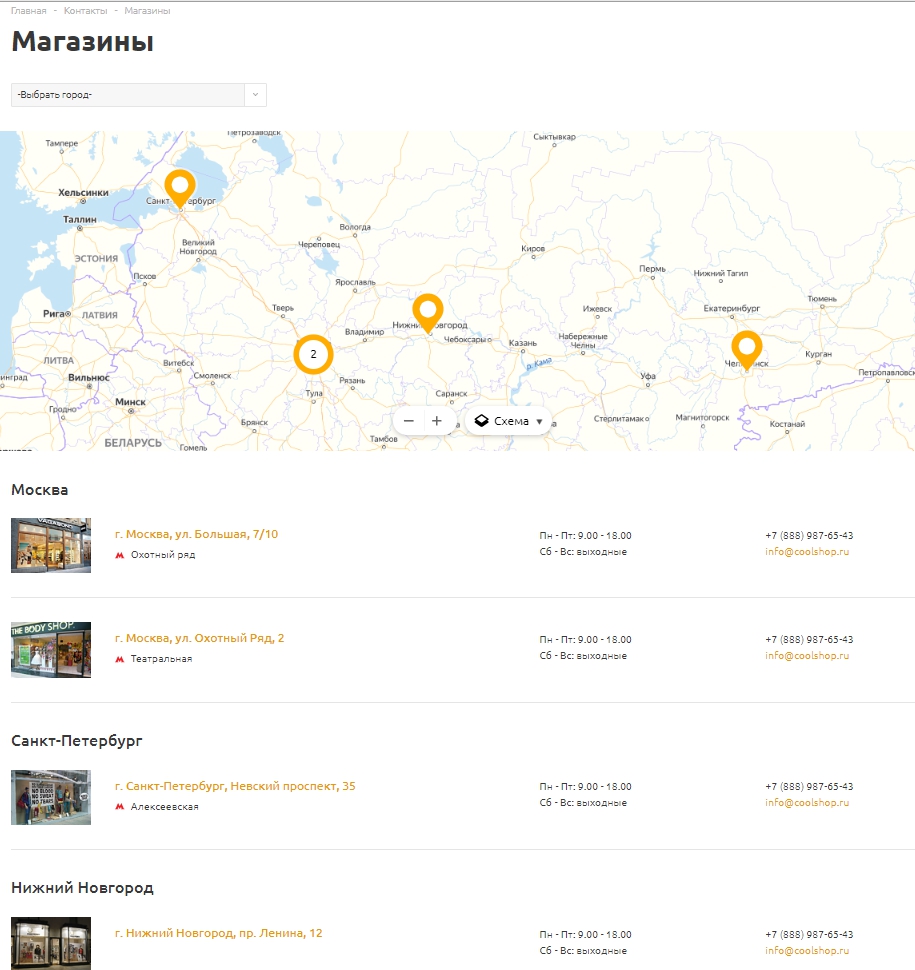Click the Chelyabinsk map pin
Screen dimensions: 915x970
click(x=747, y=350)
